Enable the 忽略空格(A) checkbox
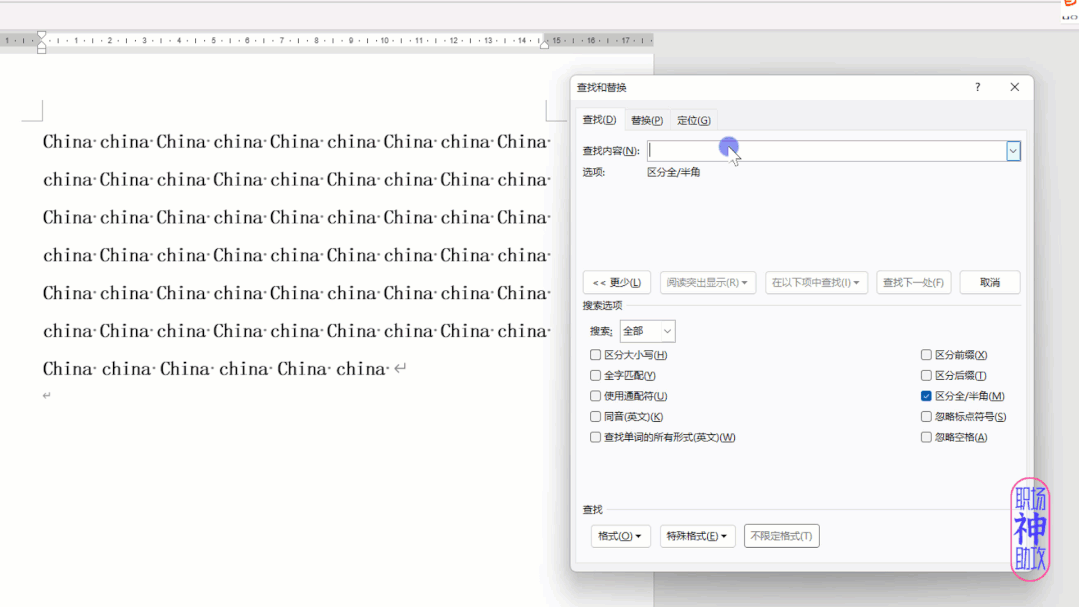 [926, 438]
